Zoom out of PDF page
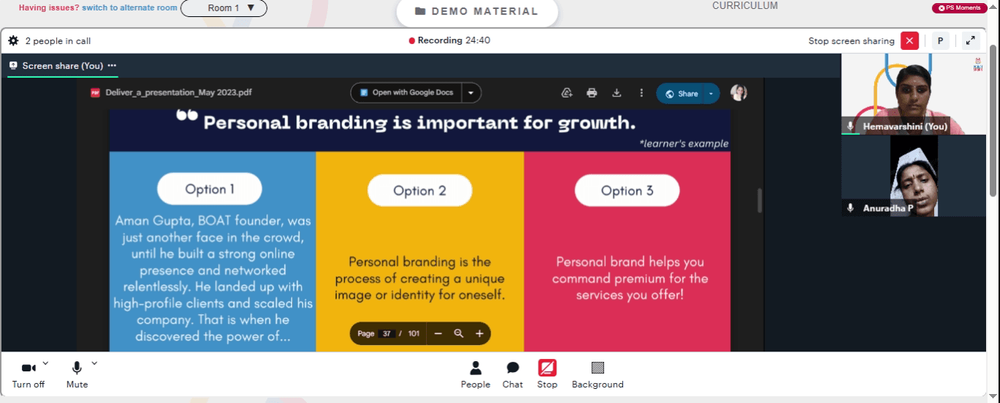This screenshot has width=1000, height=403. click(438, 333)
